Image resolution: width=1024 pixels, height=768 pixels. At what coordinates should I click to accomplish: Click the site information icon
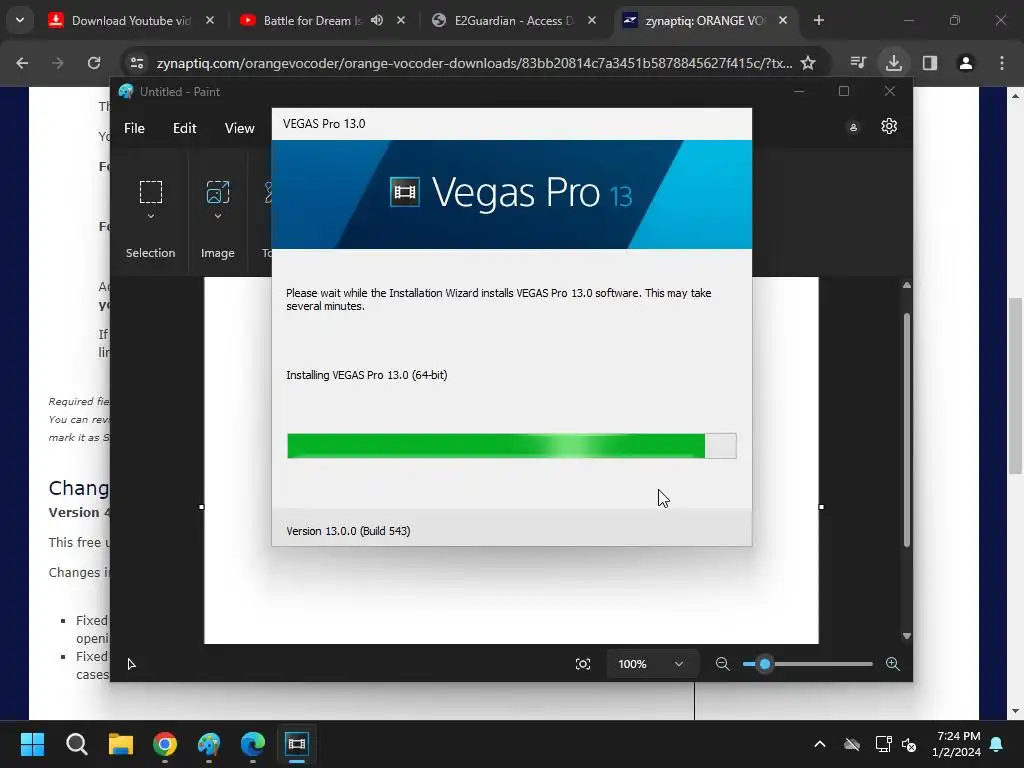point(136,63)
